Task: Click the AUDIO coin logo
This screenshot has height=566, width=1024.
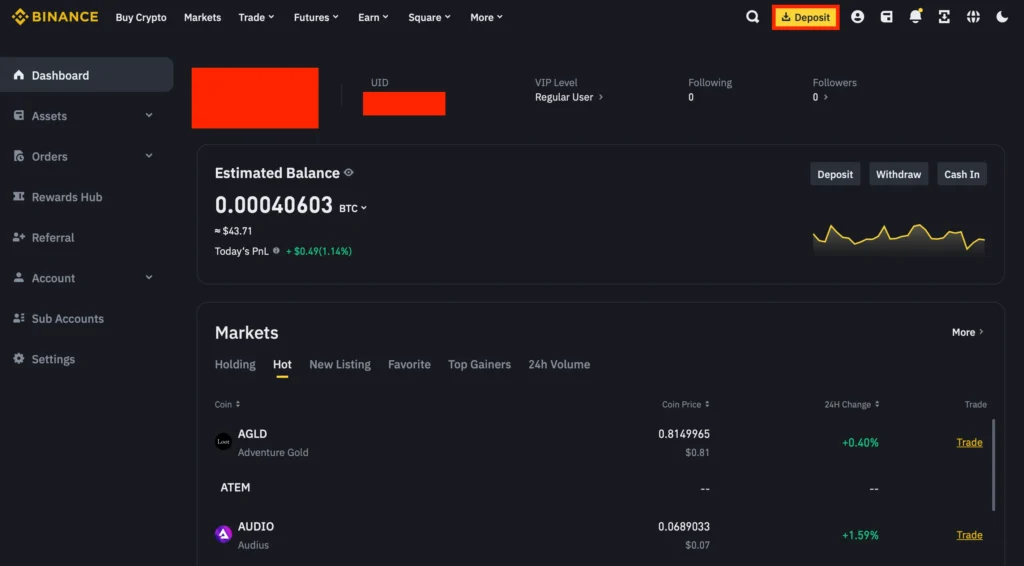Action: 223,535
